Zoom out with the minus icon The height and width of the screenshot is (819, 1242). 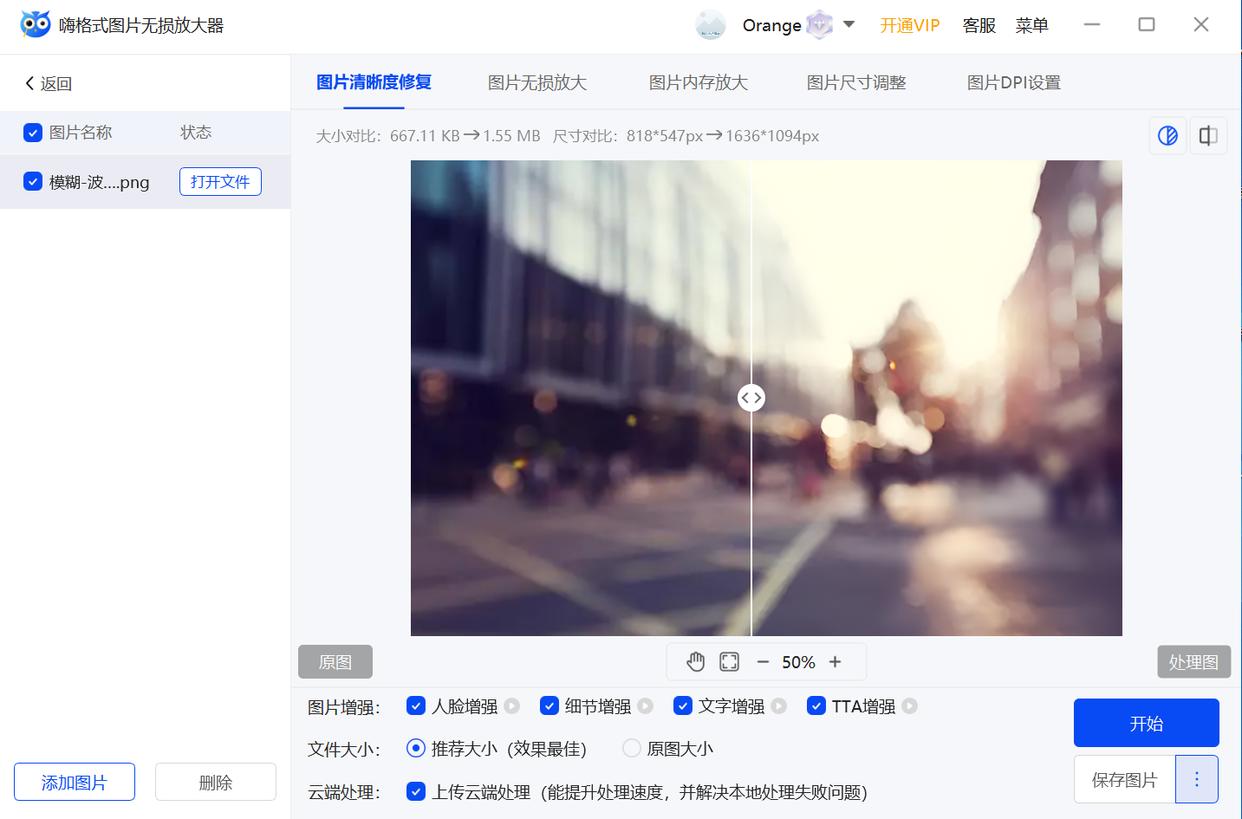pos(762,661)
